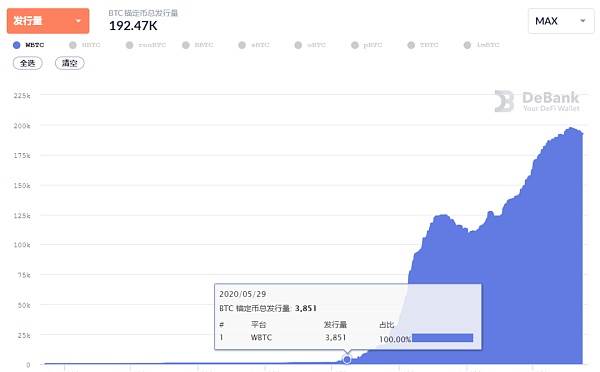The image size is (600, 372).
Task: Click the 192.47K total issuance value
Action: (133, 26)
